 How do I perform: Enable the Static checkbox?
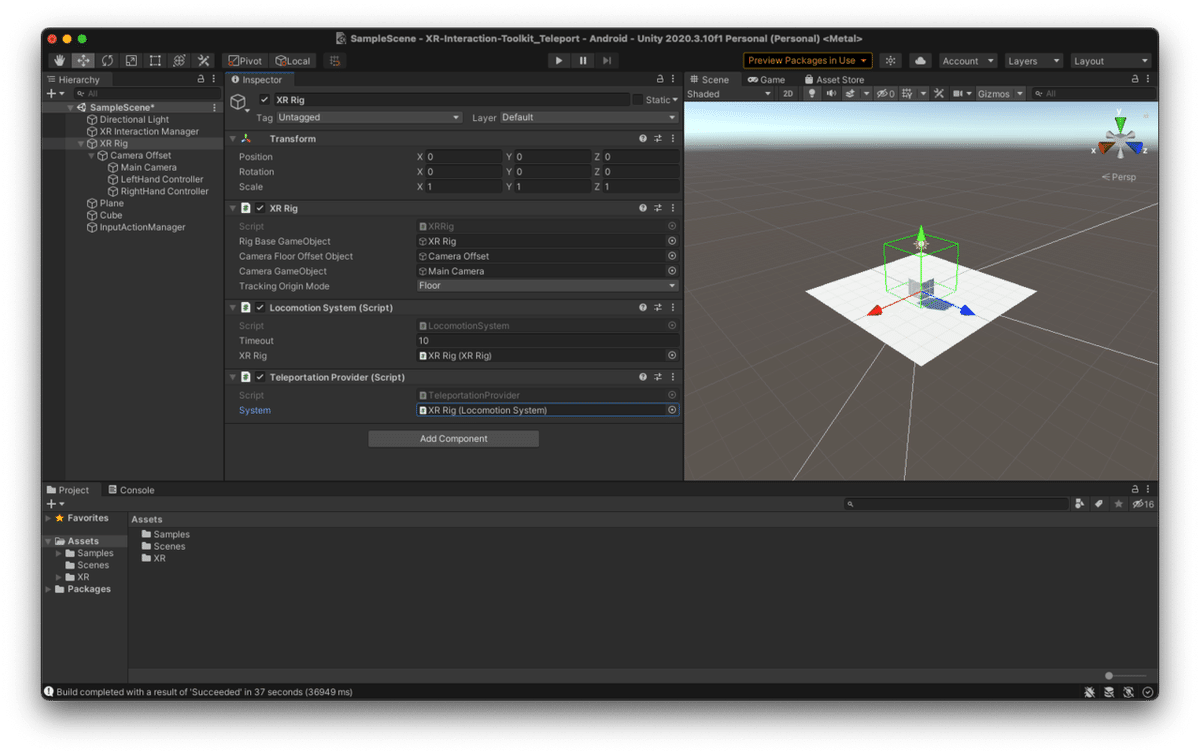pyautogui.click(x=638, y=100)
